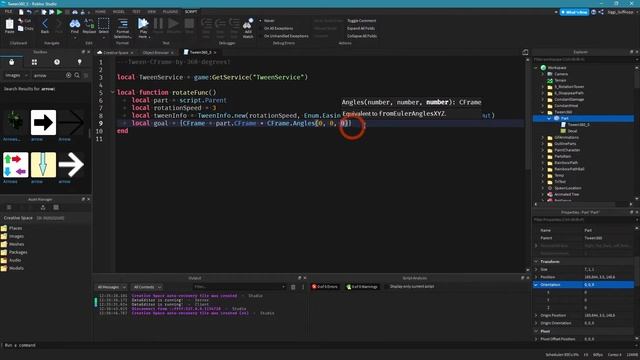This screenshot has width=640, height=360.
Task: Switch to the Creative Space document tab
Action: (116, 53)
